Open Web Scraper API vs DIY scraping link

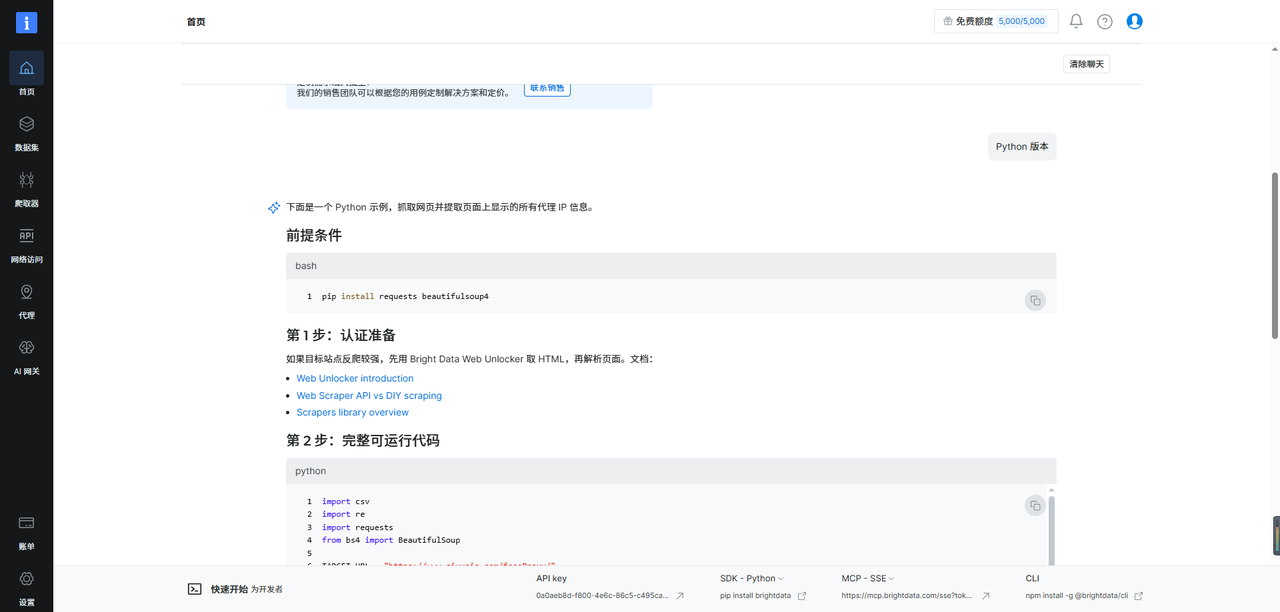(x=369, y=395)
